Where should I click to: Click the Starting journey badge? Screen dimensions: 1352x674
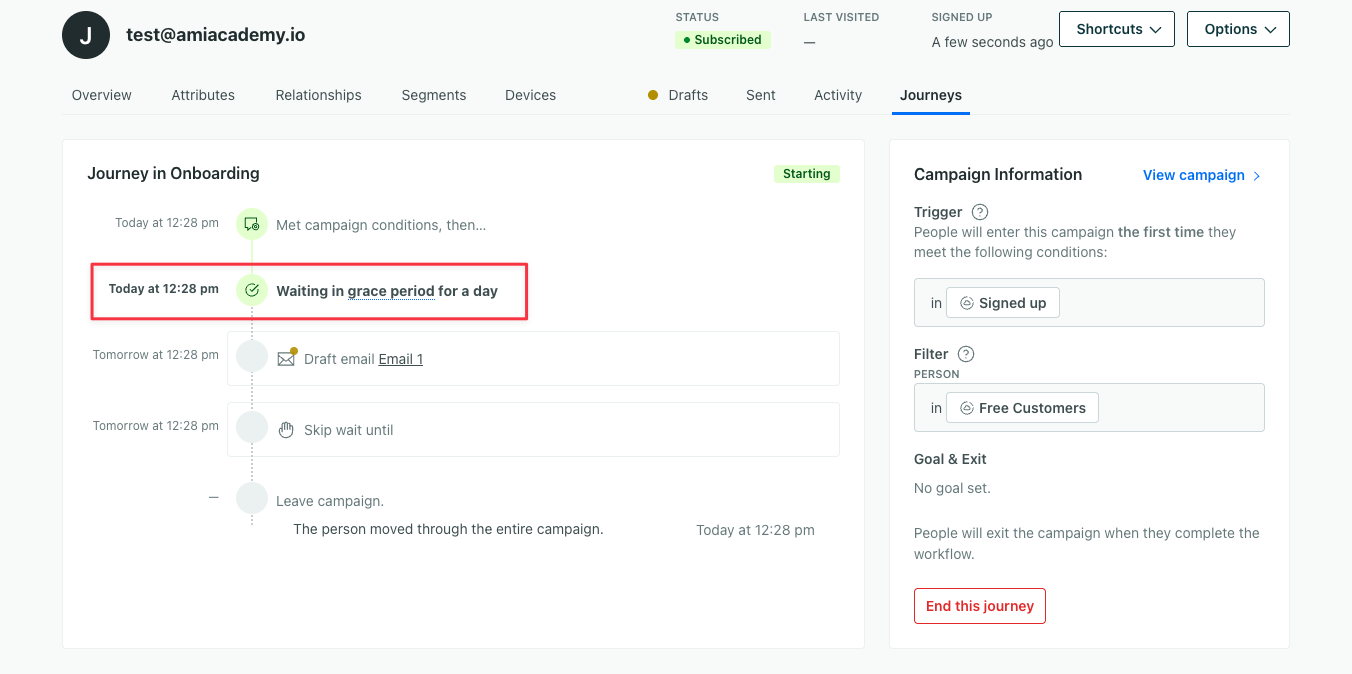806,173
